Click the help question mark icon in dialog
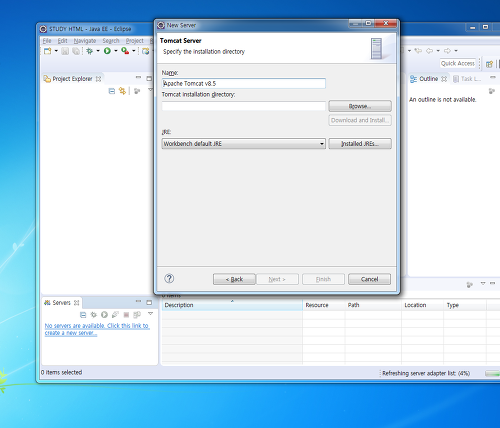 pos(169,278)
